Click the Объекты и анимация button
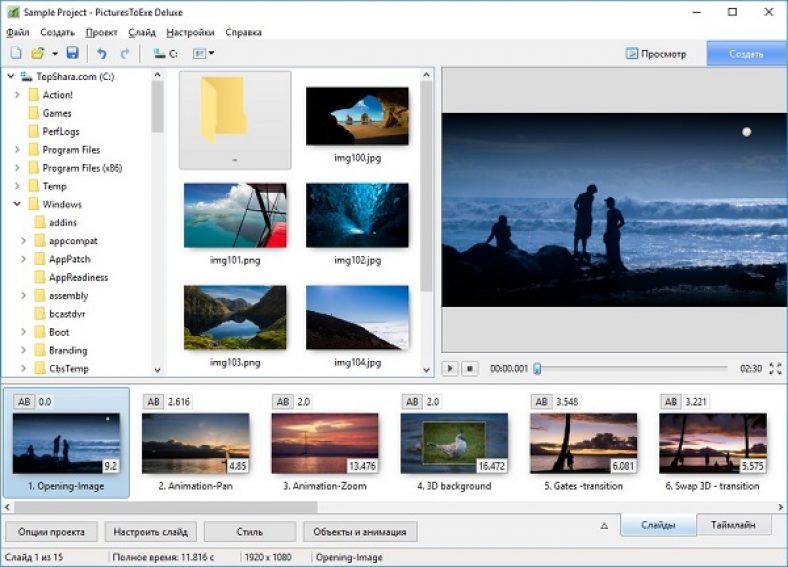 [360, 532]
